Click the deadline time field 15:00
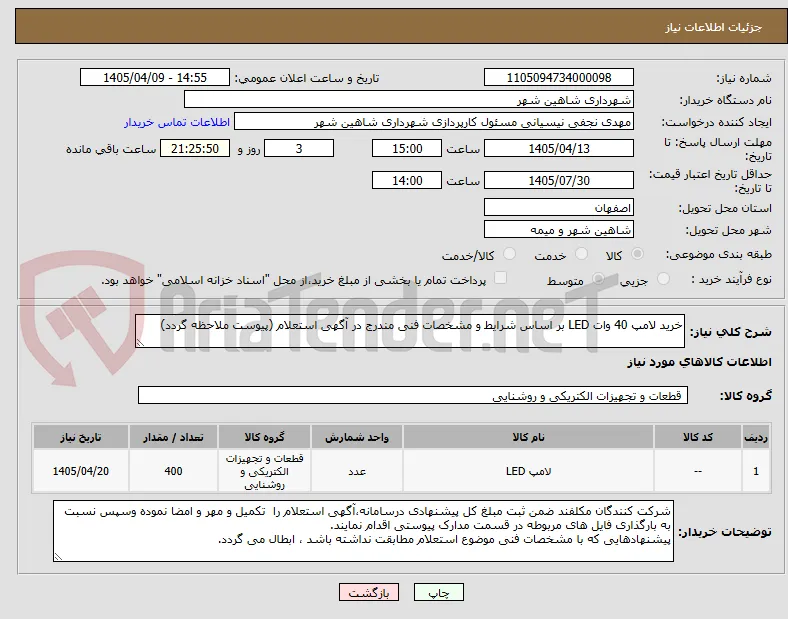788x619 pixels. [x=407, y=148]
